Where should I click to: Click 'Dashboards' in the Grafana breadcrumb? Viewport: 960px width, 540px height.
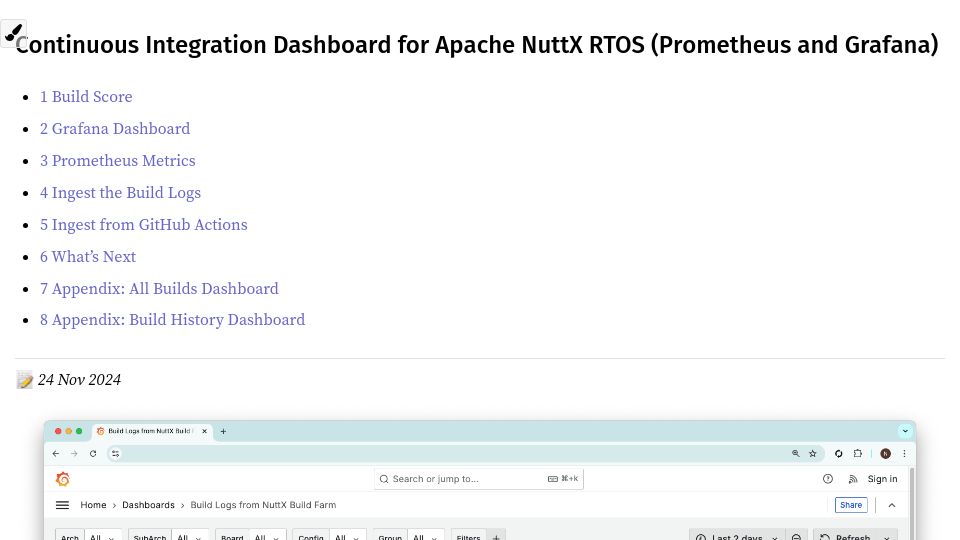[148, 505]
